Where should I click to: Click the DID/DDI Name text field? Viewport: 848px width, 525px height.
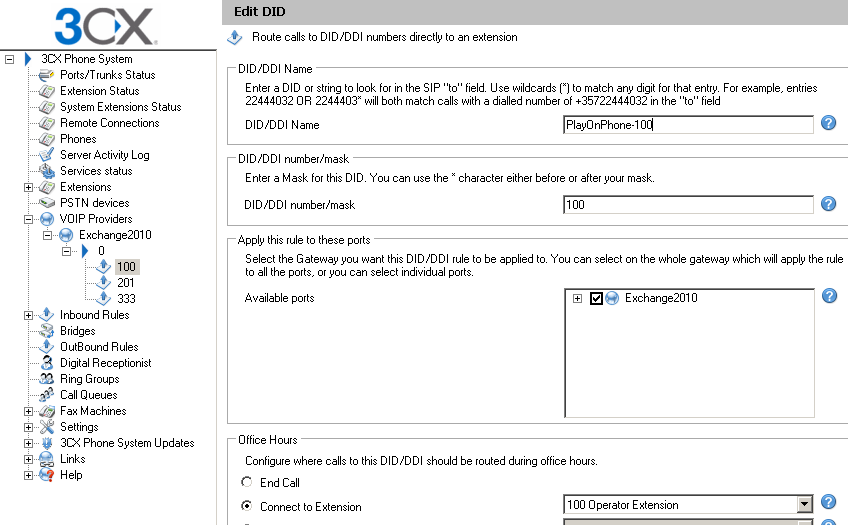tap(688, 125)
